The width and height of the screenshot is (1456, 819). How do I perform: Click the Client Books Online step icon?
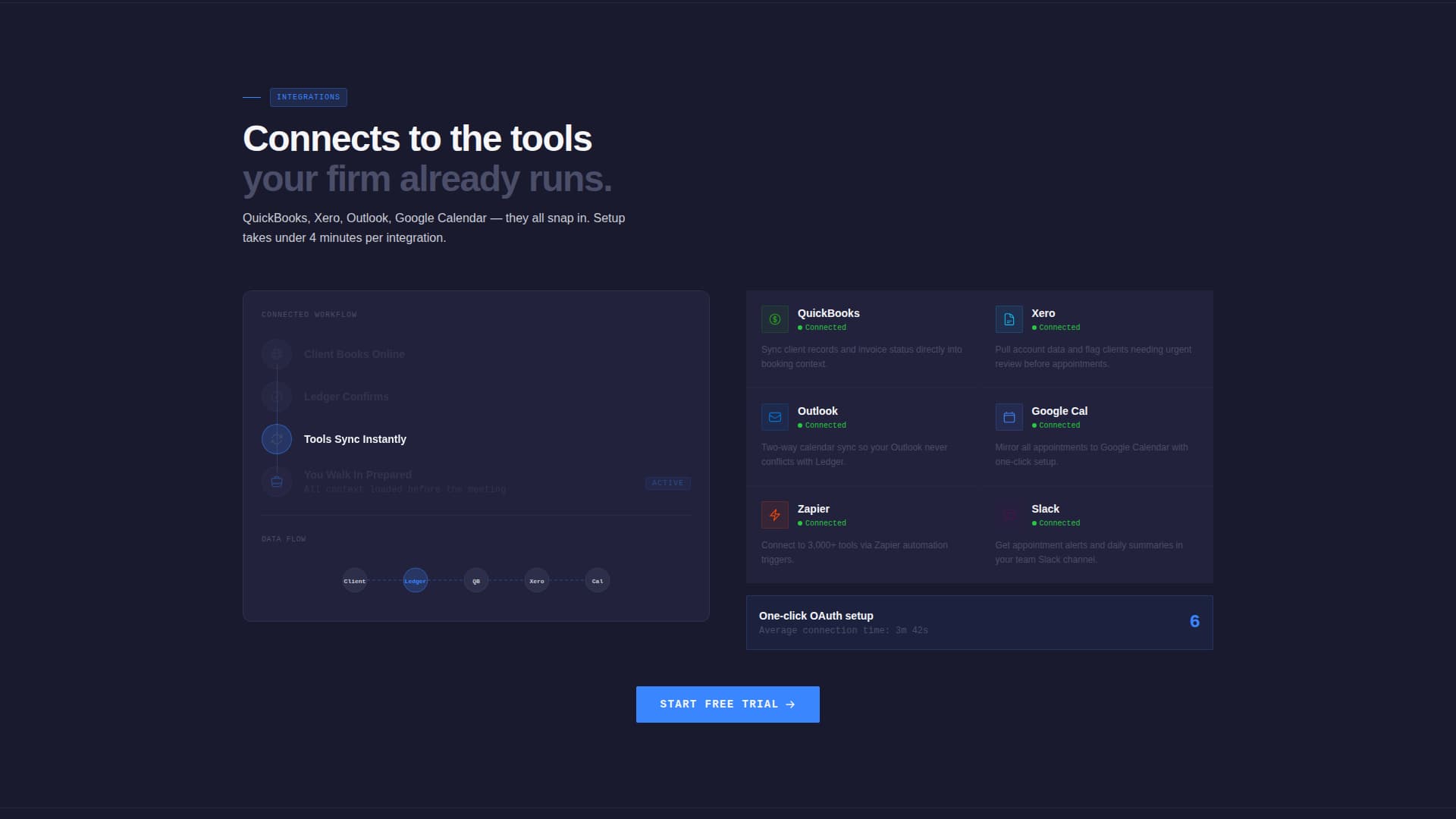pos(277,354)
